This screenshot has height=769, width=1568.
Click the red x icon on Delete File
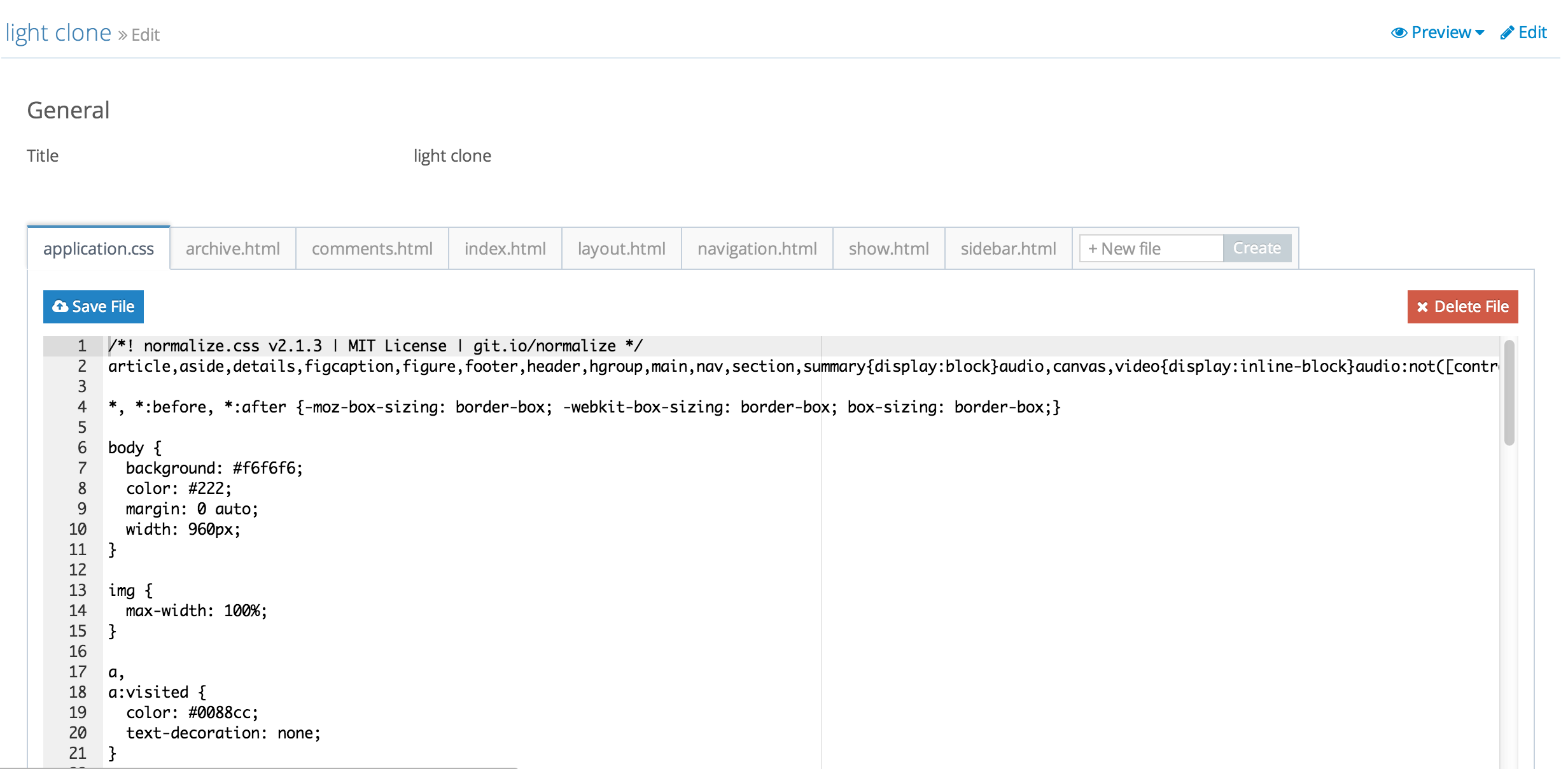[x=1424, y=306]
